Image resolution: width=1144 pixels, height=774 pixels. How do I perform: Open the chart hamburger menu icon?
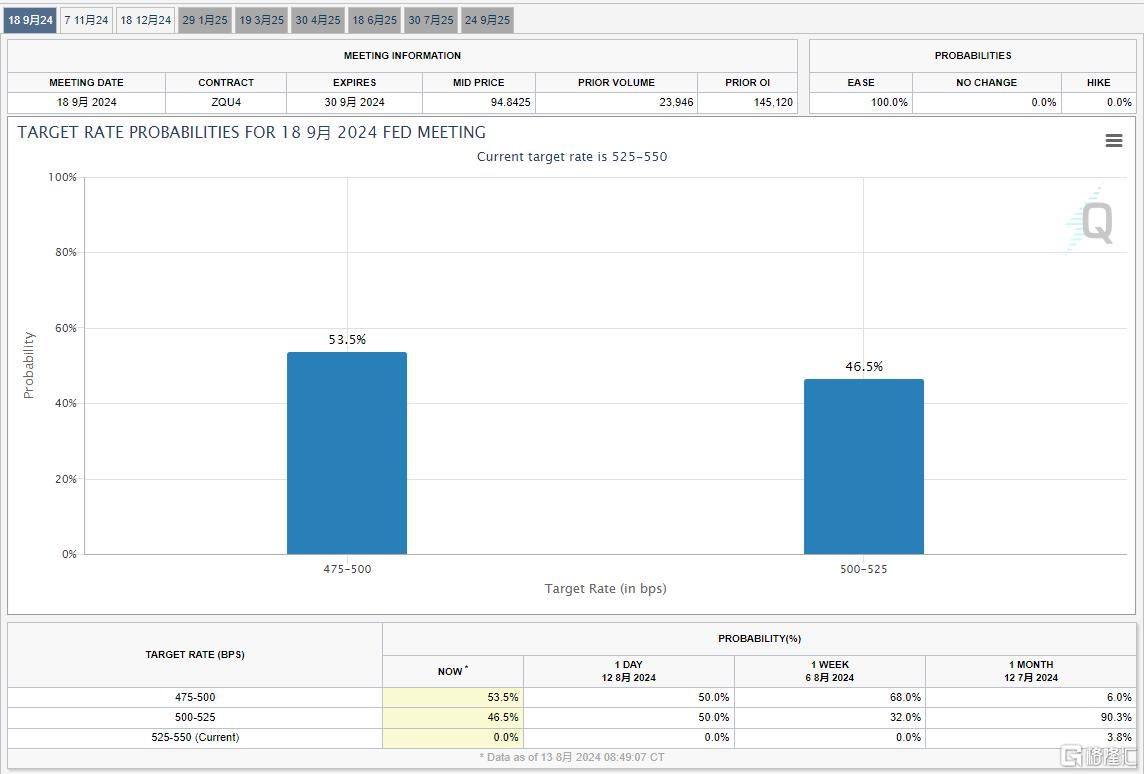(1113, 141)
